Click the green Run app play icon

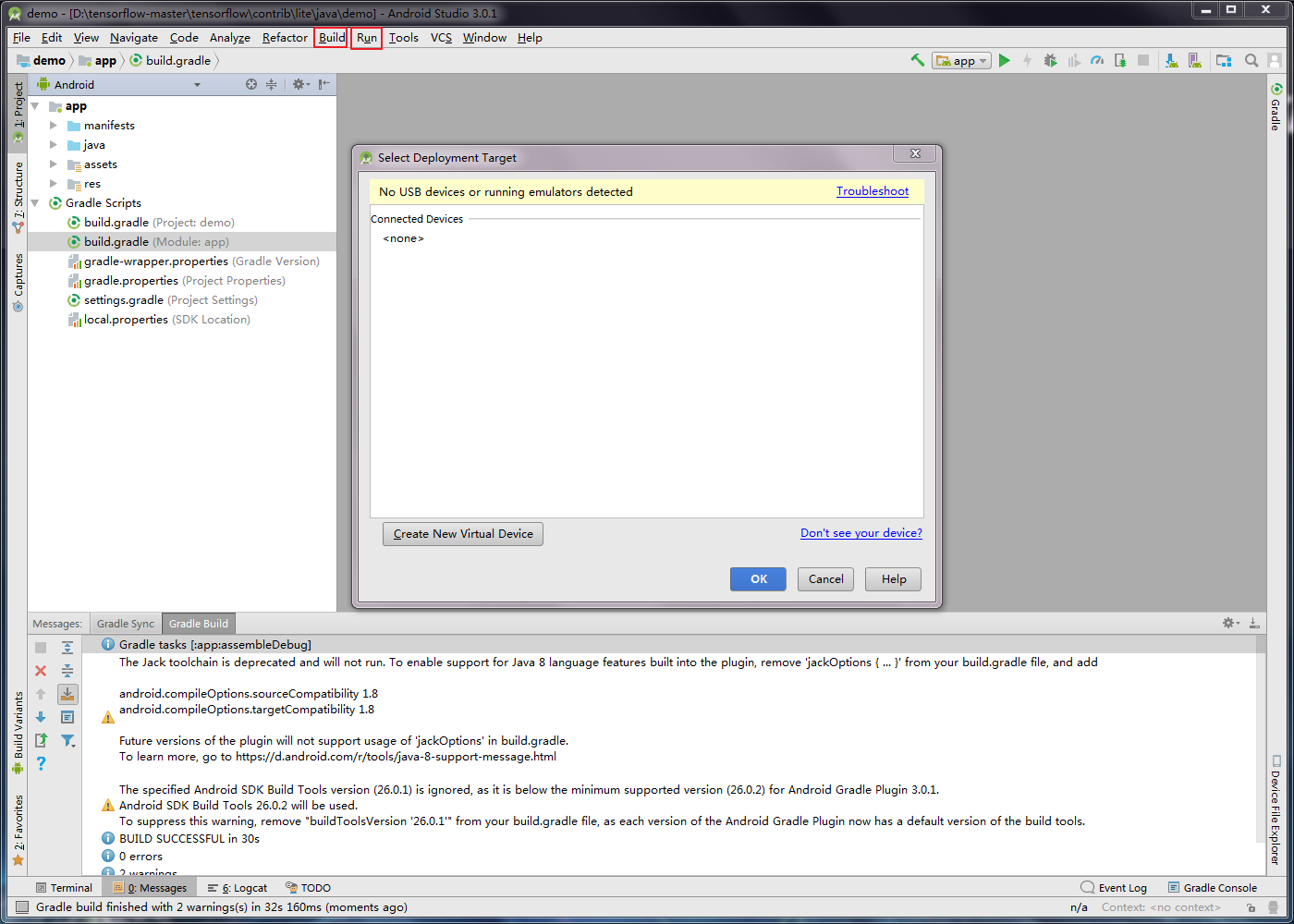[x=1005, y=60]
